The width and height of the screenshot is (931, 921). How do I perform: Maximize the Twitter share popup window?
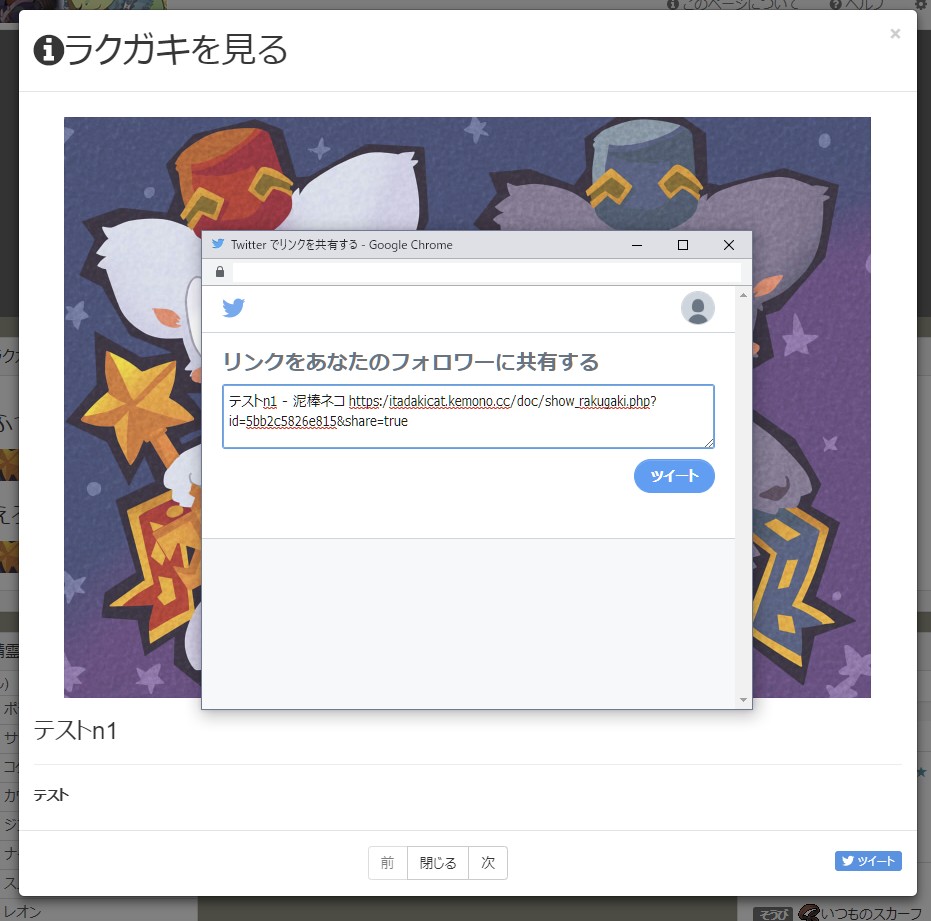[x=683, y=245]
